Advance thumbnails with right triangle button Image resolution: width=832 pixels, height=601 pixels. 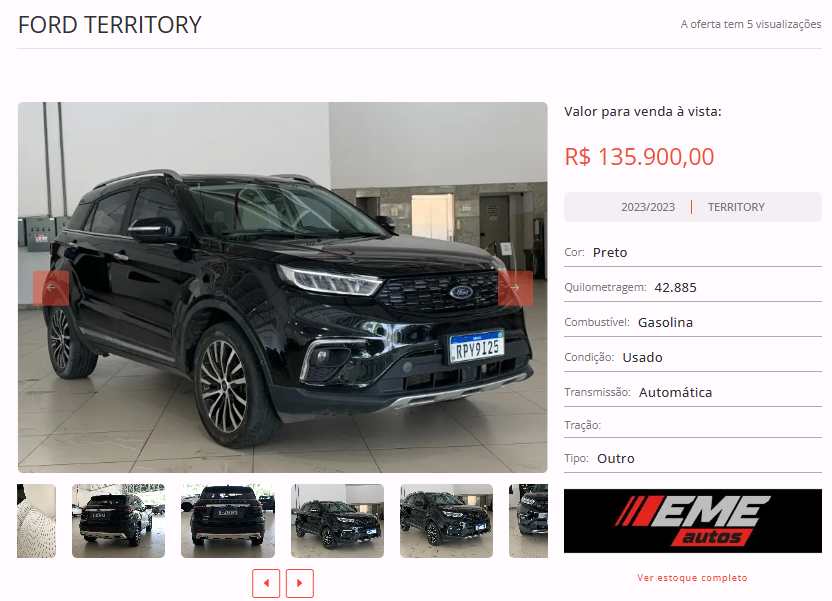pyautogui.click(x=300, y=583)
